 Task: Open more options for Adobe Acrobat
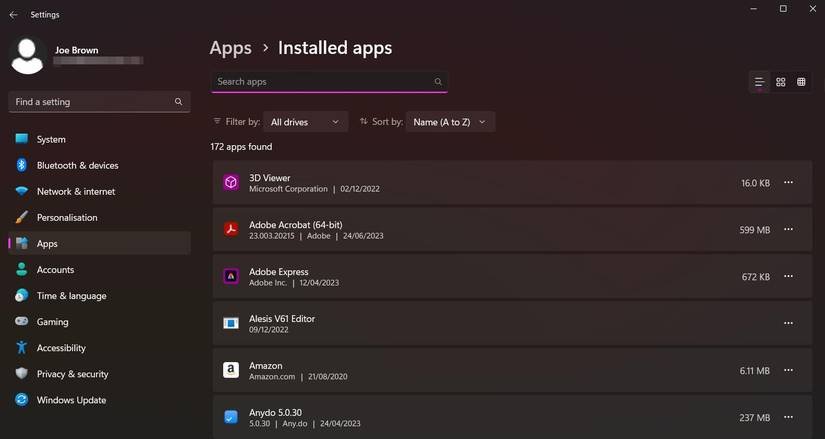pos(788,230)
